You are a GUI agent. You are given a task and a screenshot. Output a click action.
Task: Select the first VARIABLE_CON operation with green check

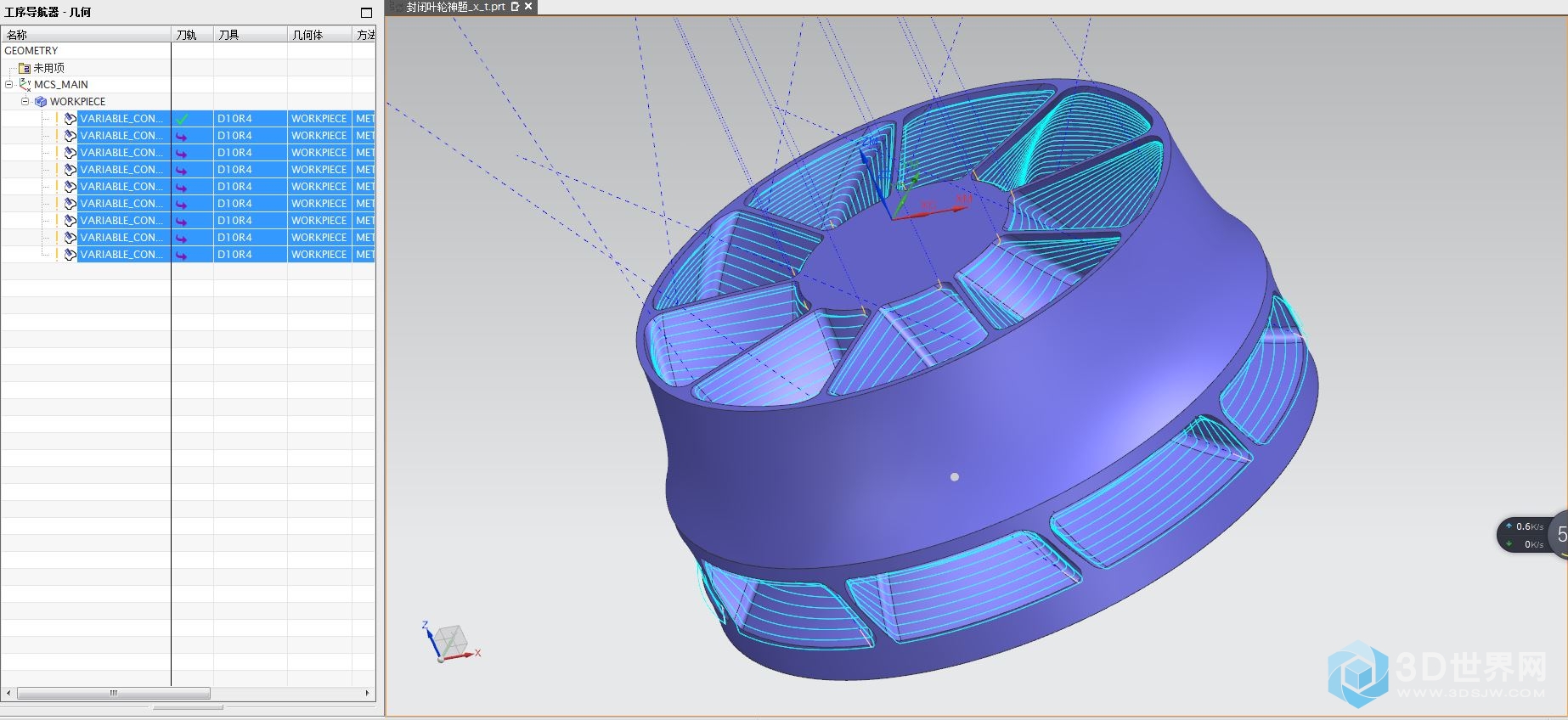point(121,119)
